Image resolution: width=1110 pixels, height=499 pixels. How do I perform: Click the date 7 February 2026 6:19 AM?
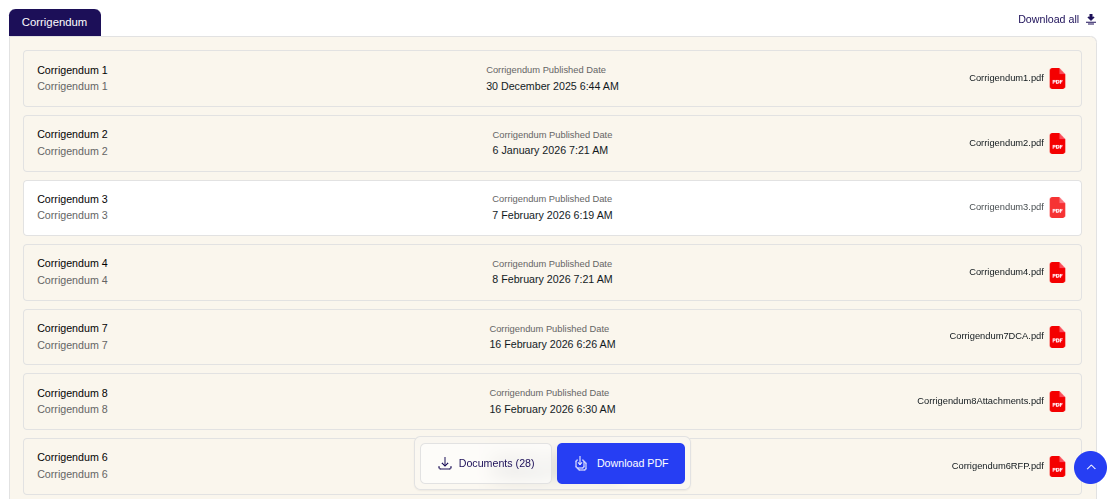pyautogui.click(x=552, y=215)
